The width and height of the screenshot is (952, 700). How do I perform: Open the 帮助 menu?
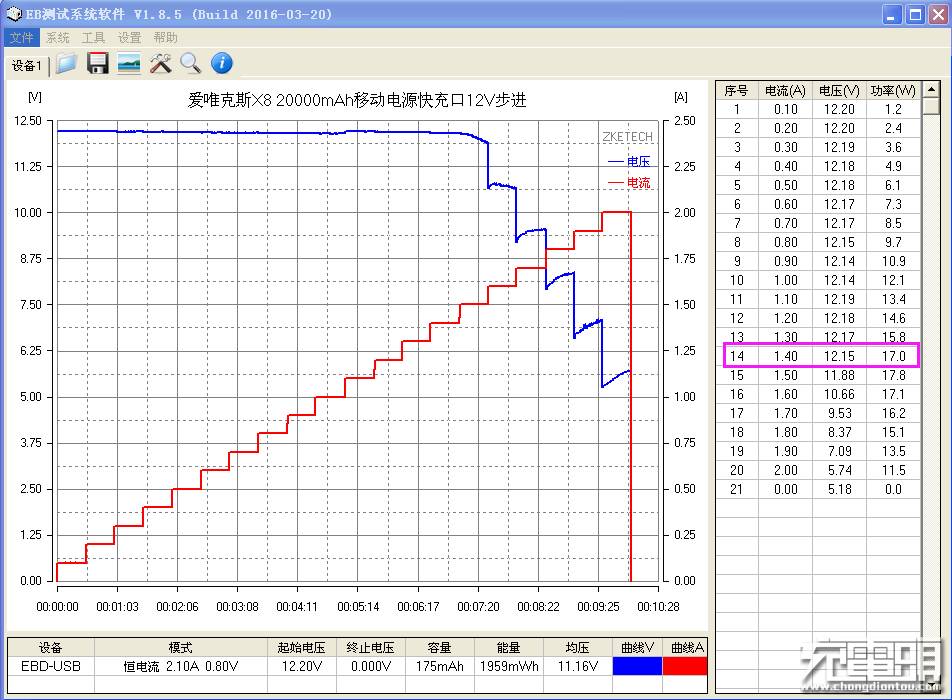click(165, 38)
